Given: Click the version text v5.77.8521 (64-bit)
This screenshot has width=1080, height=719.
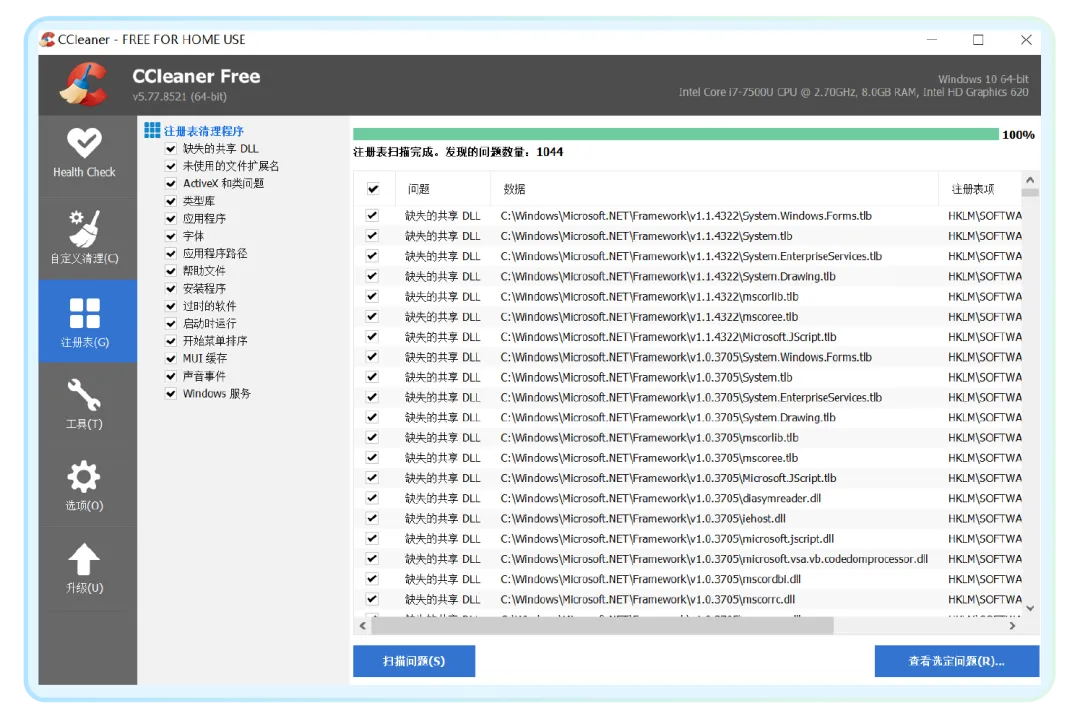Looking at the screenshot, I should tap(180, 96).
